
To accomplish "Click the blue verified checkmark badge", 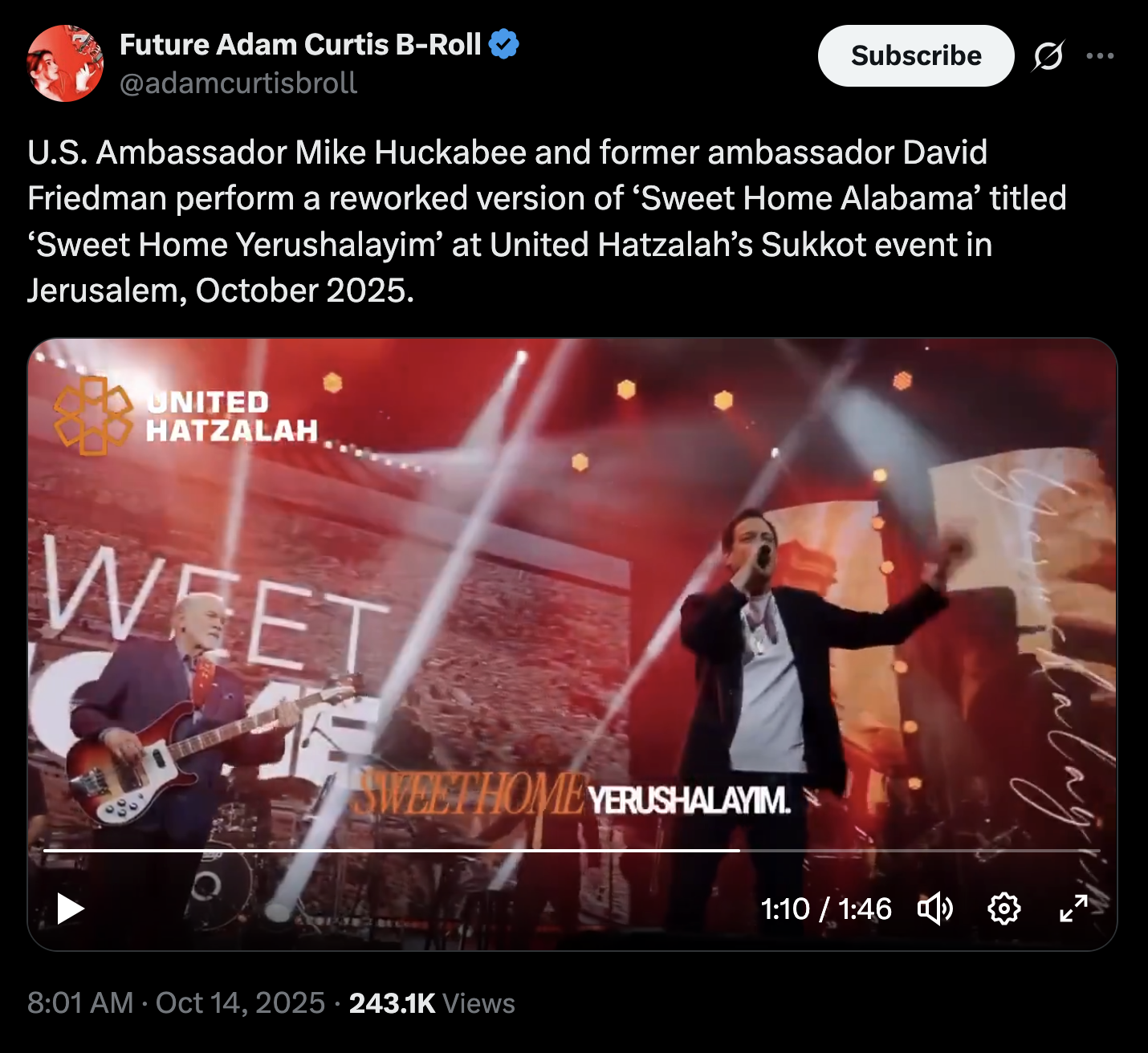I will pyautogui.click(x=504, y=45).
